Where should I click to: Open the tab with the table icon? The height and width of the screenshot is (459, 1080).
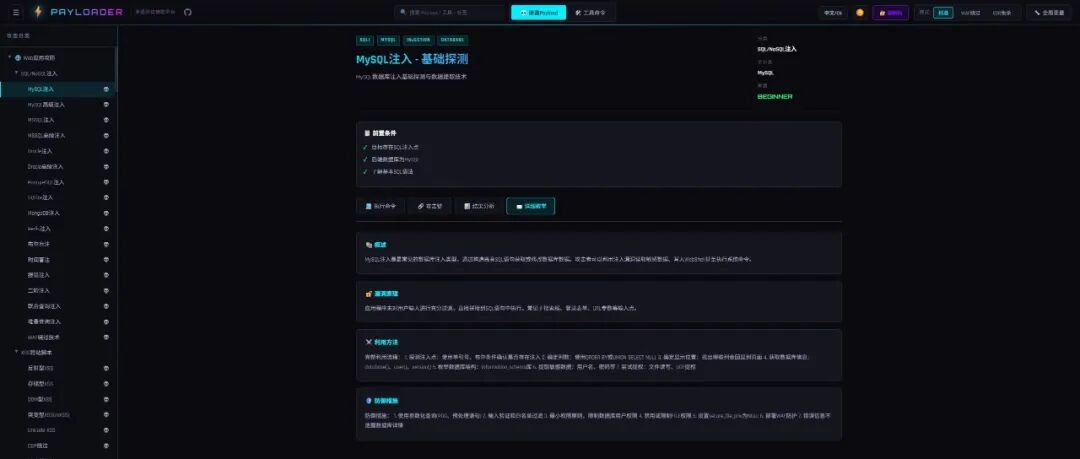pos(479,206)
